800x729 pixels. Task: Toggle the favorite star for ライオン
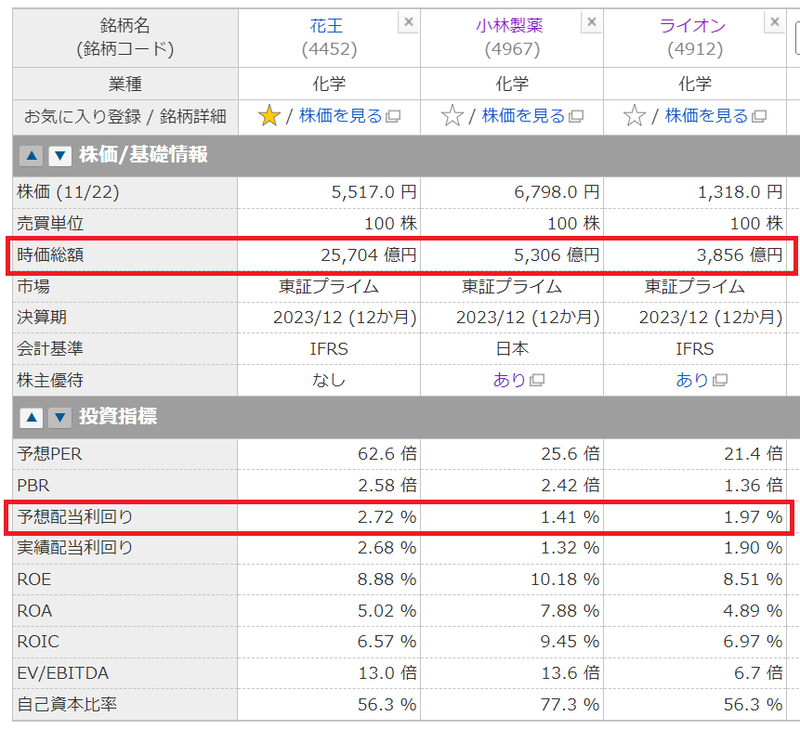pos(634,116)
